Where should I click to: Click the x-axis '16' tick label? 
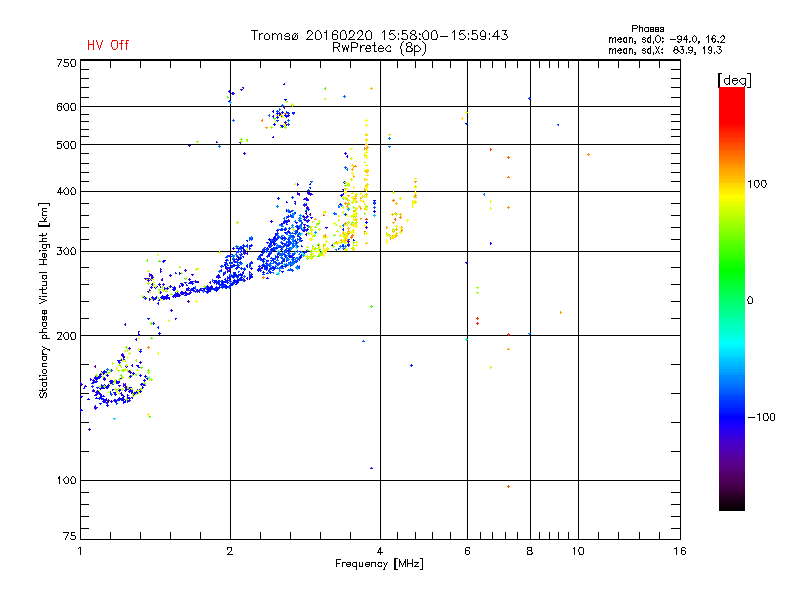point(680,551)
